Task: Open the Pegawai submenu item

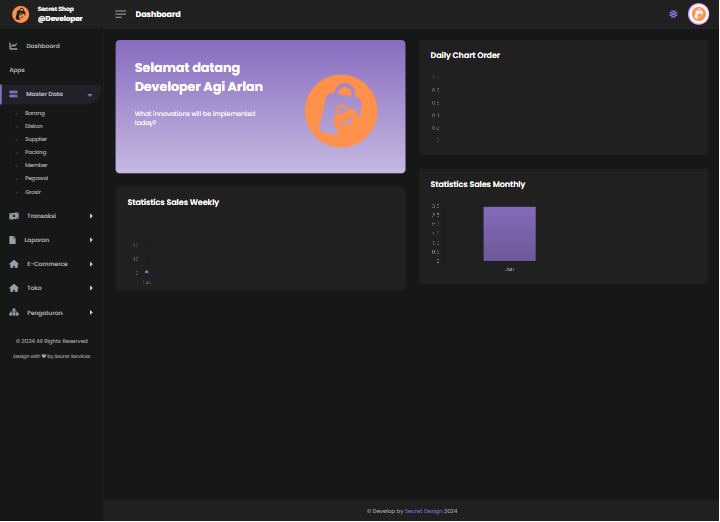Action: click(x=36, y=178)
